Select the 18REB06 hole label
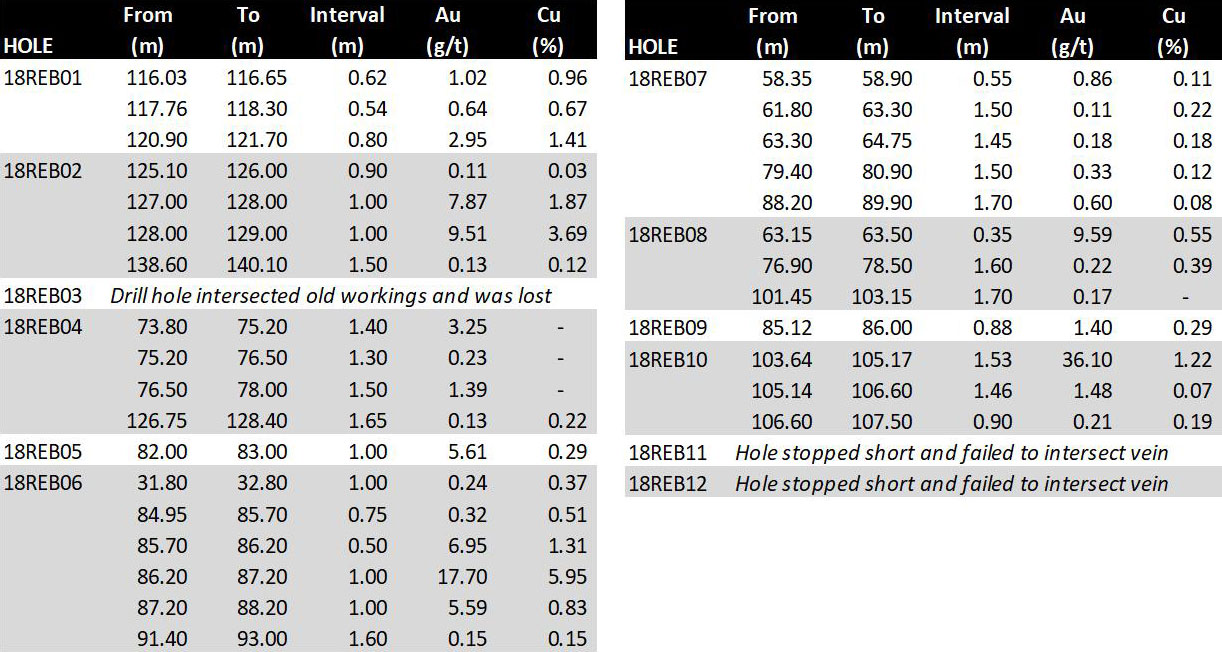 (x=42, y=483)
